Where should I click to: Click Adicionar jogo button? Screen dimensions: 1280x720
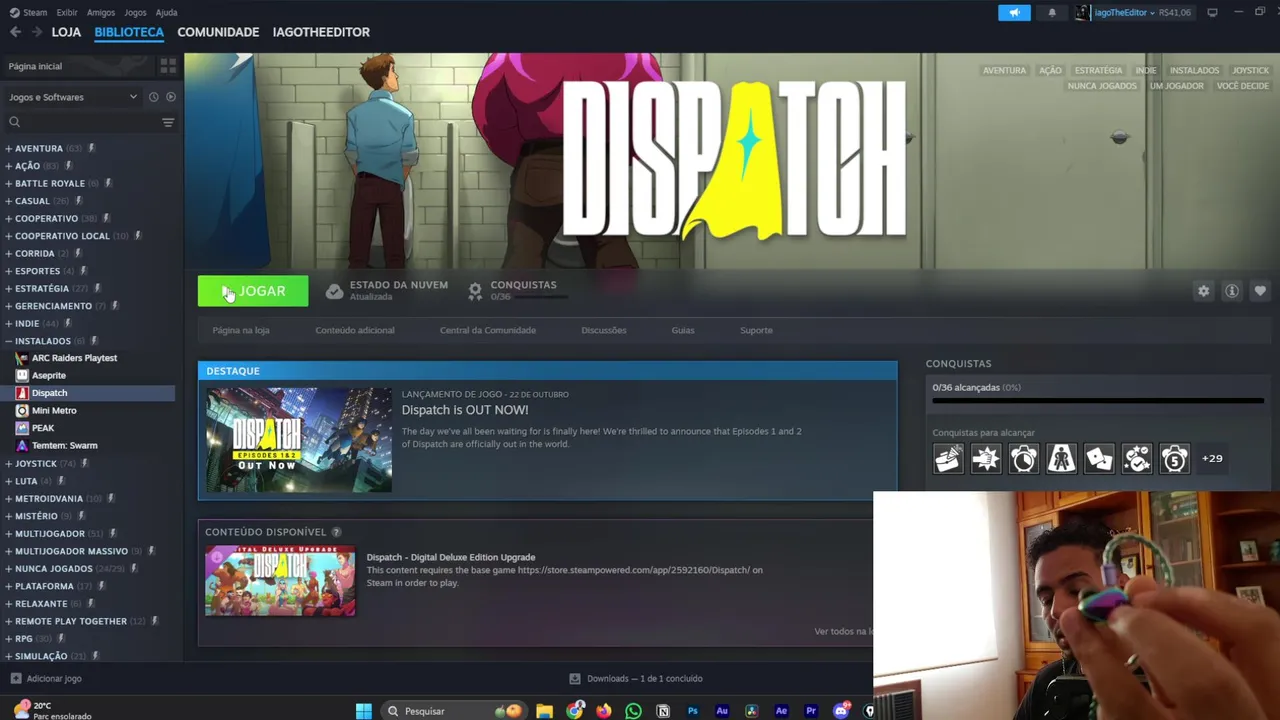(x=46, y=678)
